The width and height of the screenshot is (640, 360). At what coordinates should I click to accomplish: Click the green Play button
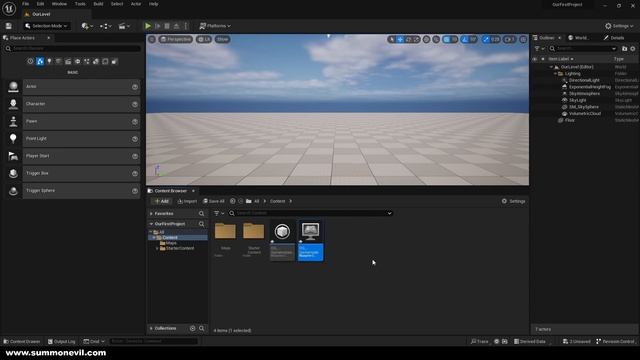148,26
